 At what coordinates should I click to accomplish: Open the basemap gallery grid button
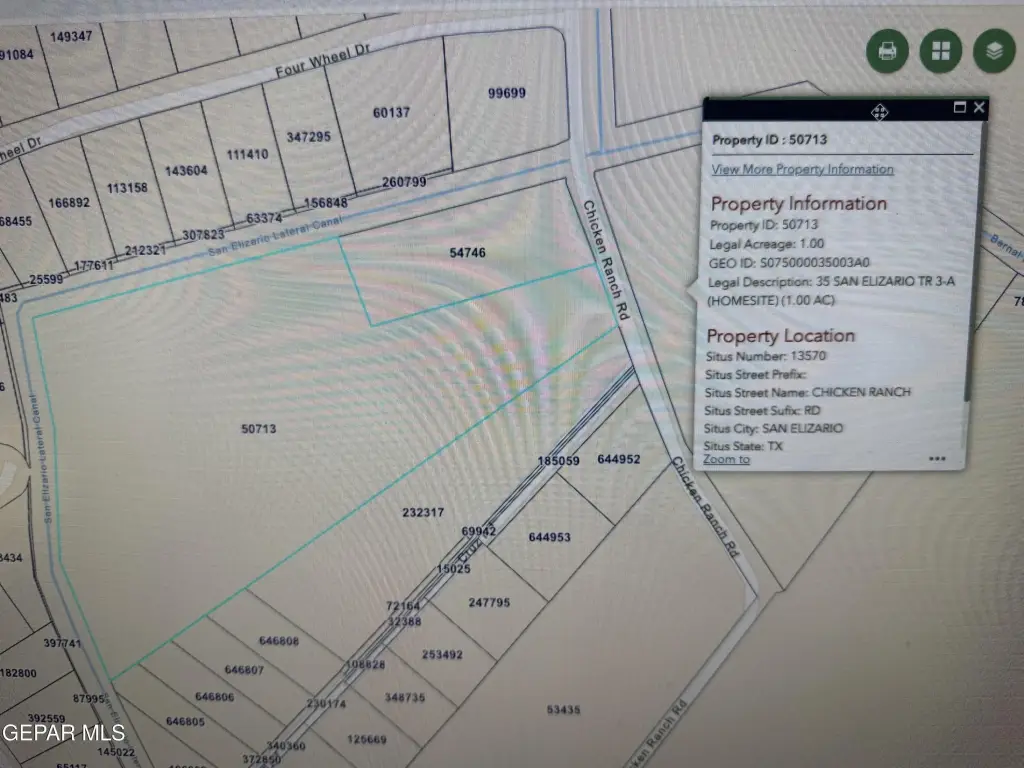tap(940, 51)
